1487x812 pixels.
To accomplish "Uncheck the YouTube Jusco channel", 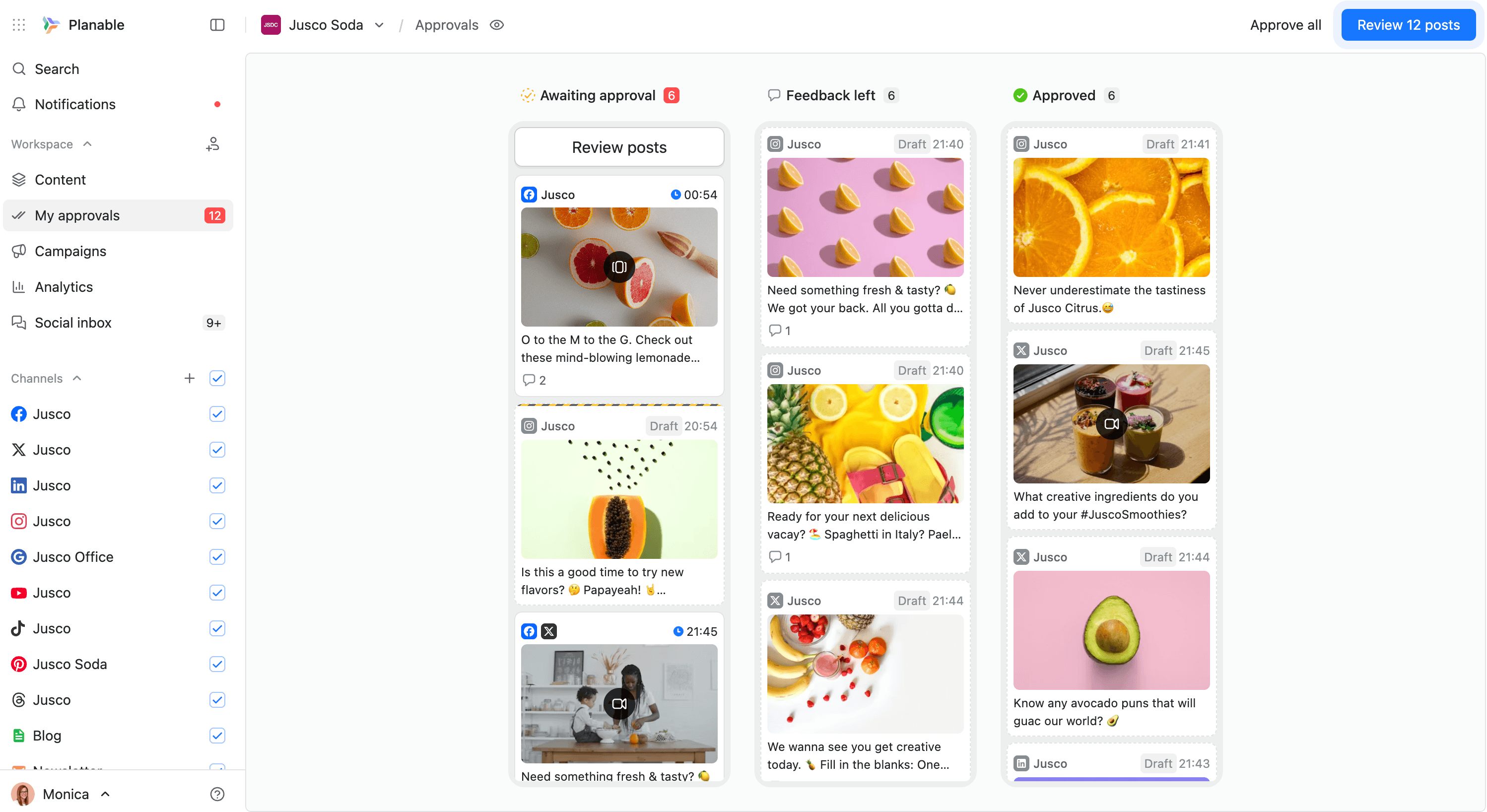I will pos(217,593).
